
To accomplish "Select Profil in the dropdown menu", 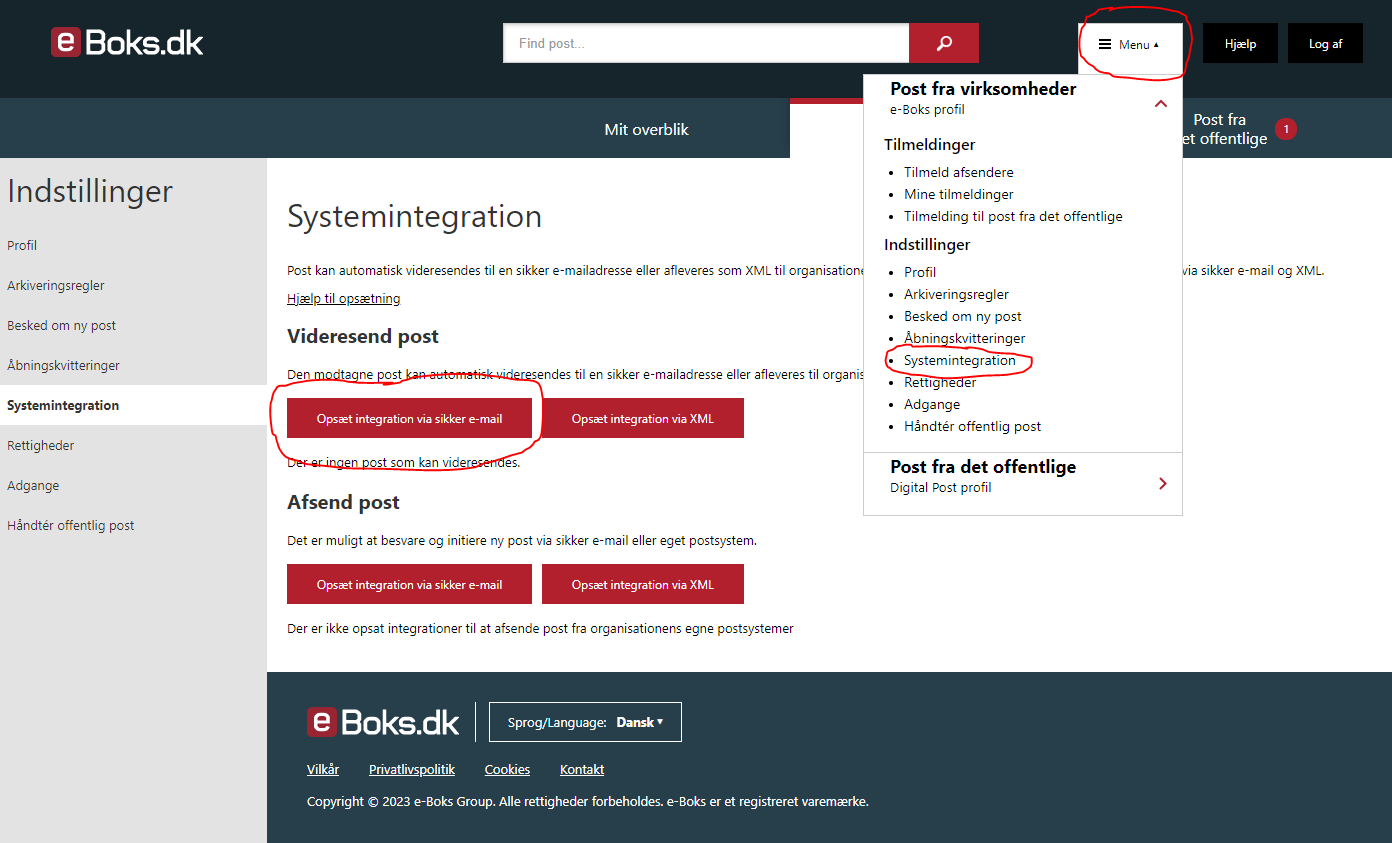I will [920, 272].
